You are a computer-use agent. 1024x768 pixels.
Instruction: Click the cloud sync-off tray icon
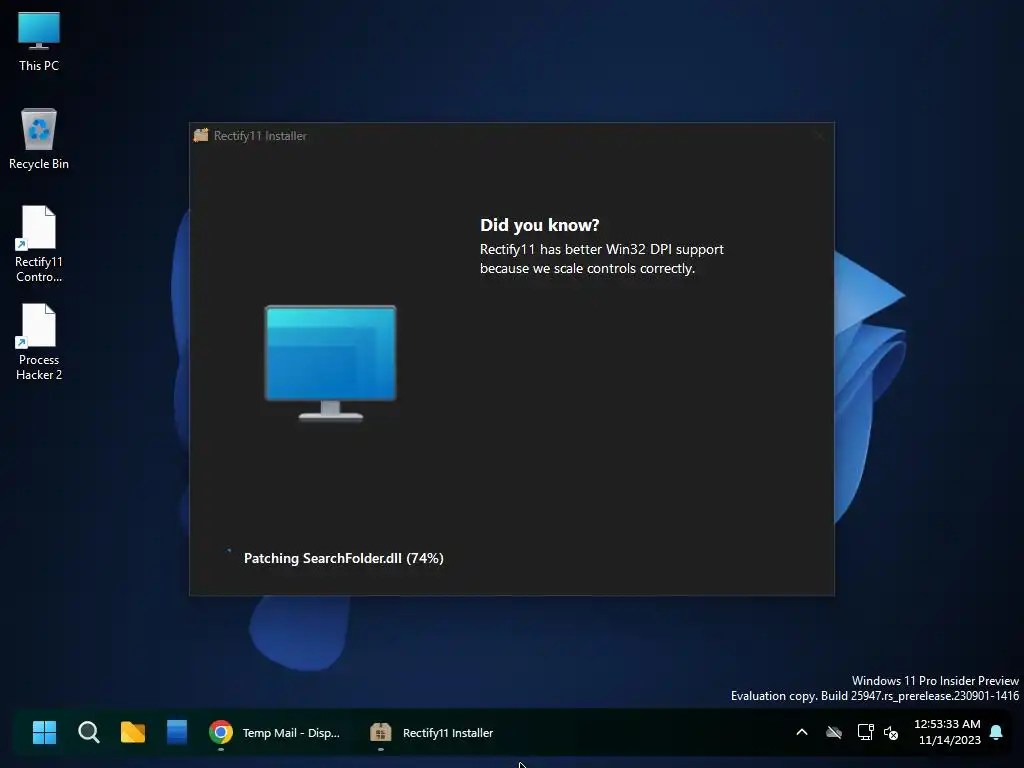(x=833, y=732)
